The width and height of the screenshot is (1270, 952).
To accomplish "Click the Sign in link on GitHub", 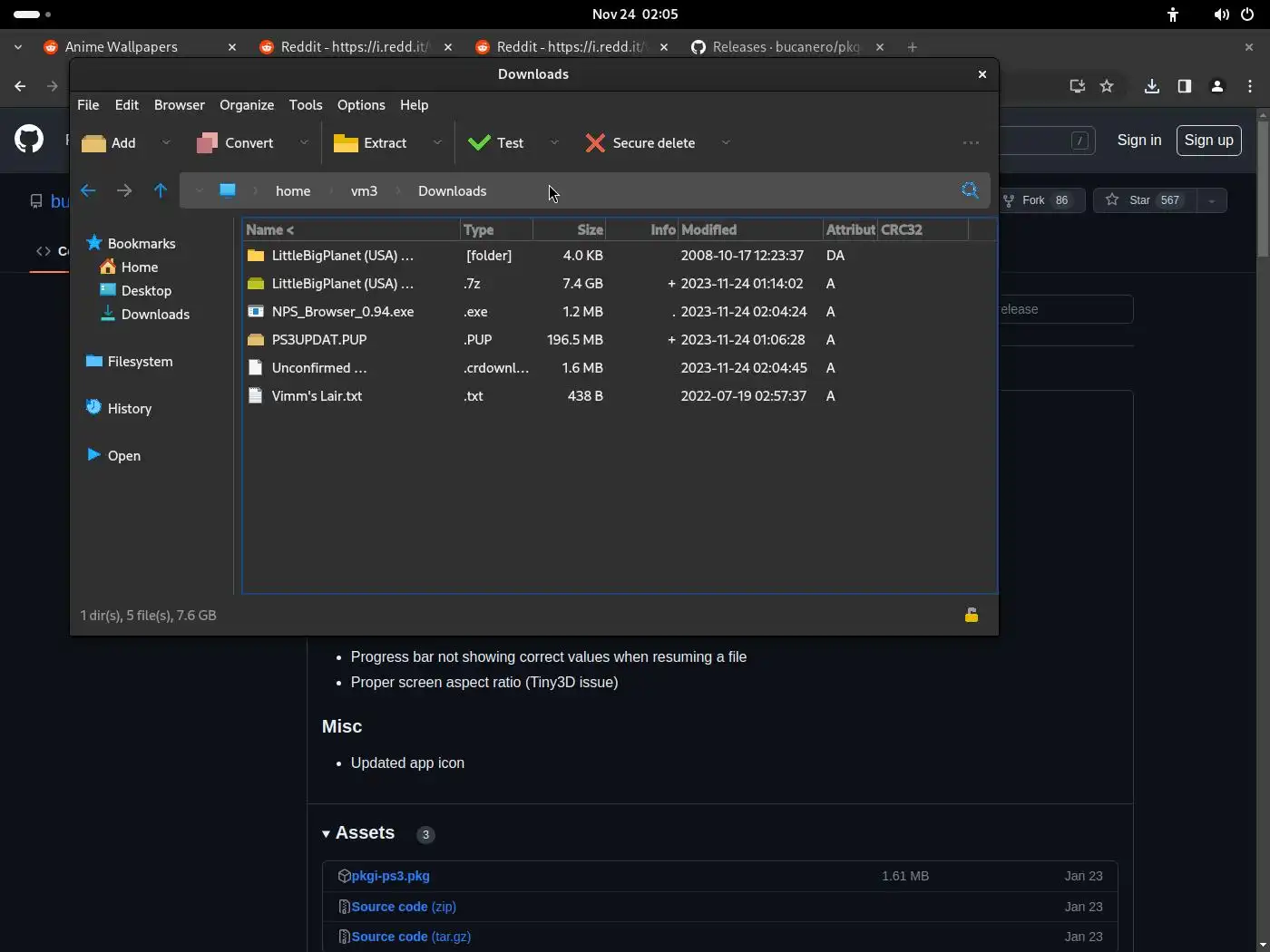I will tap(1139, 140).
